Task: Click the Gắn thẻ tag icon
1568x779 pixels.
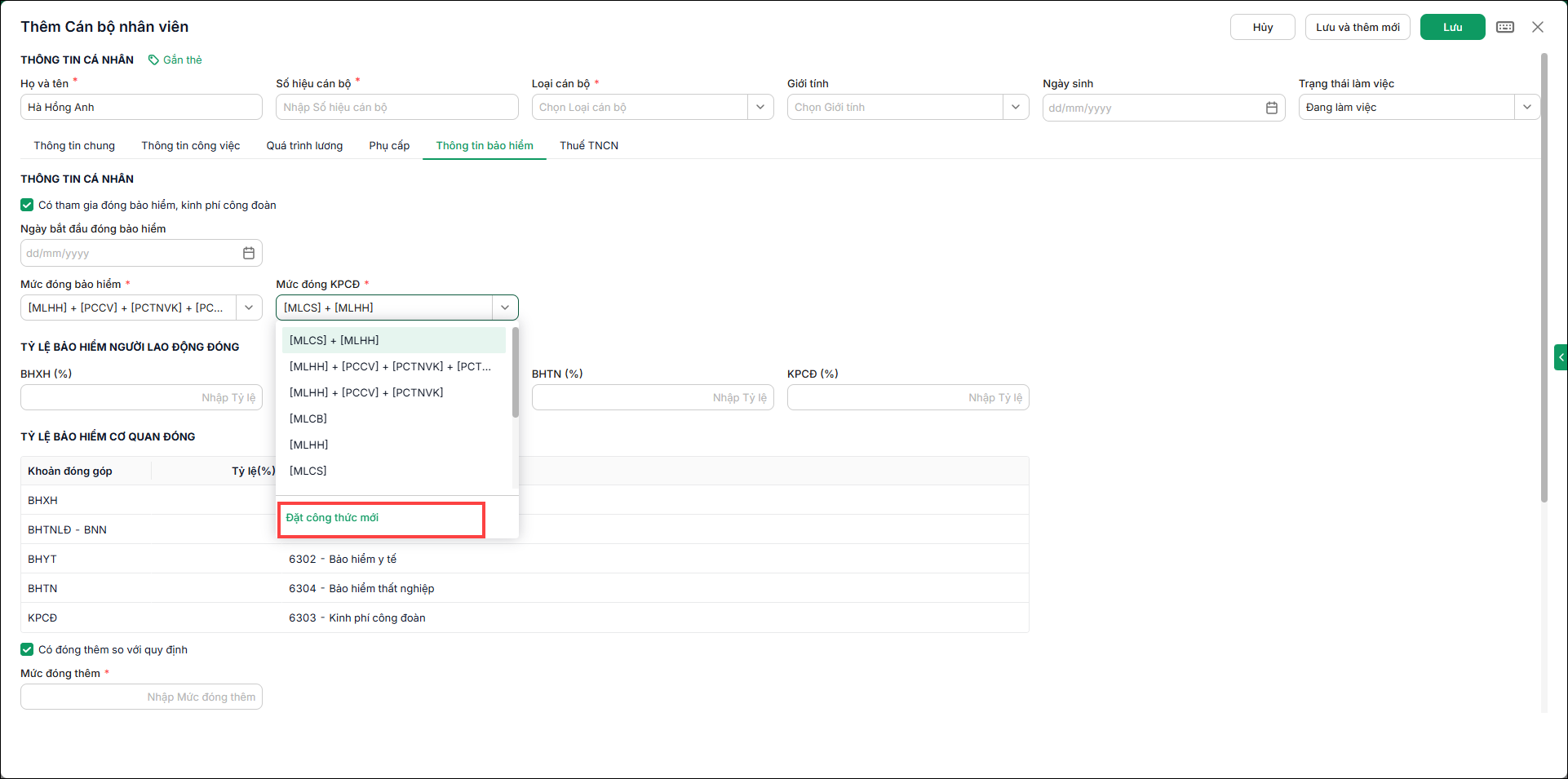Action: click(153, 60)
